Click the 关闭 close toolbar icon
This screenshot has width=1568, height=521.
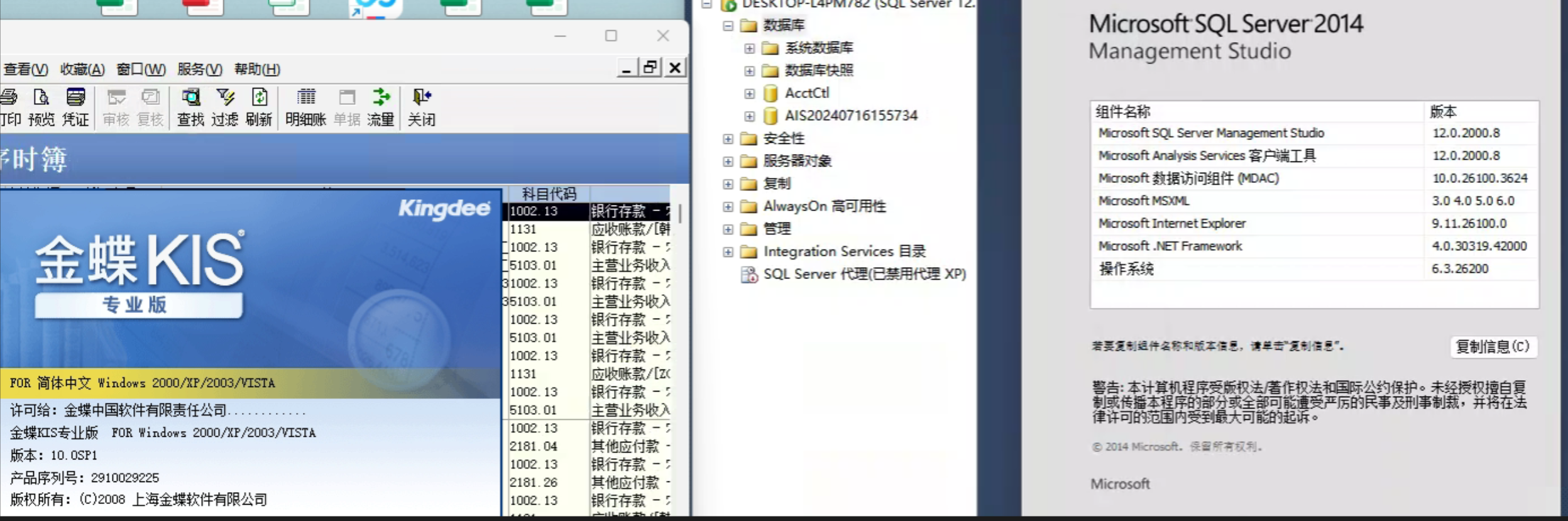point(422,107)
